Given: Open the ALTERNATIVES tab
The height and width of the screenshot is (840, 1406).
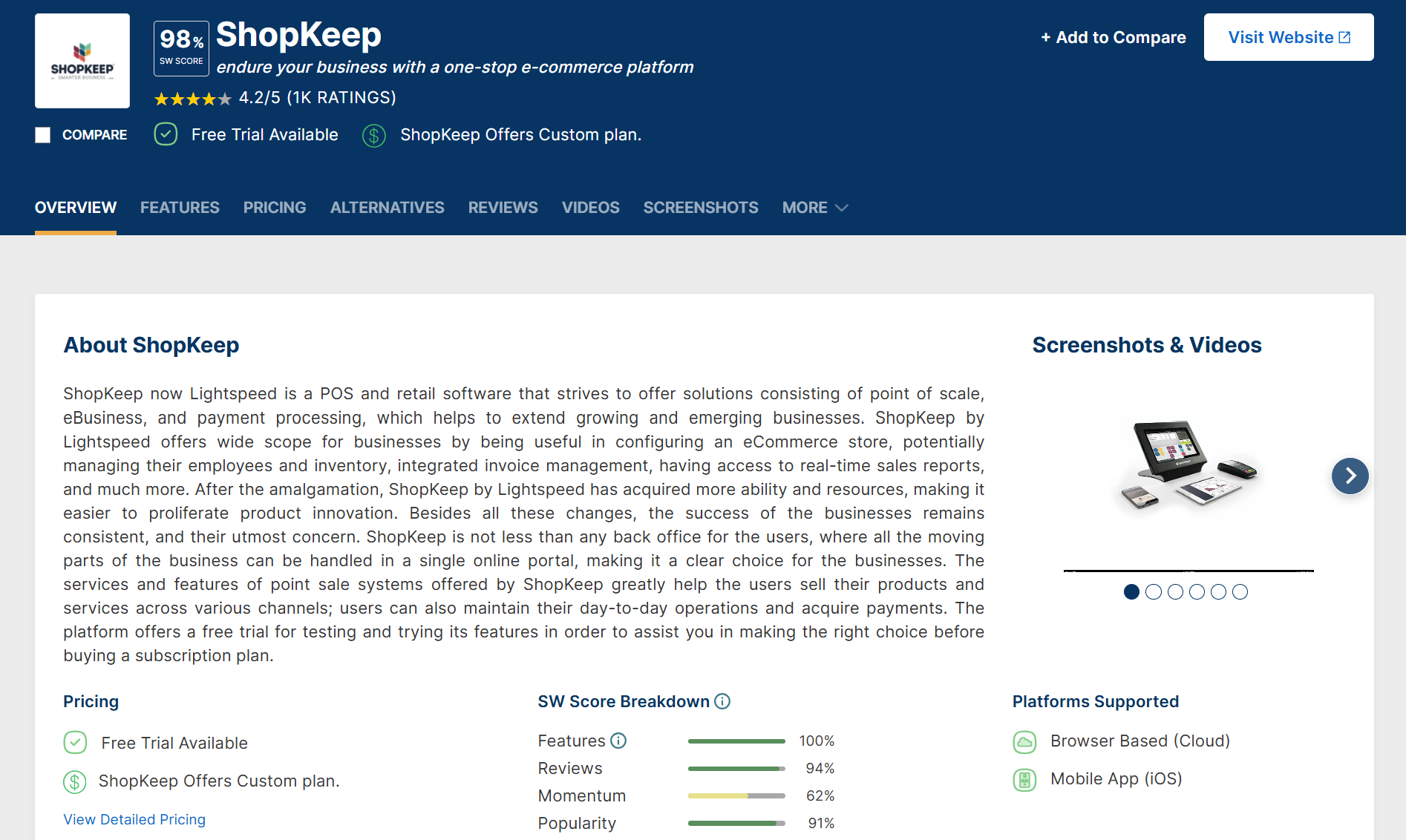Looking at the screenshot, I should coord(388,208).
